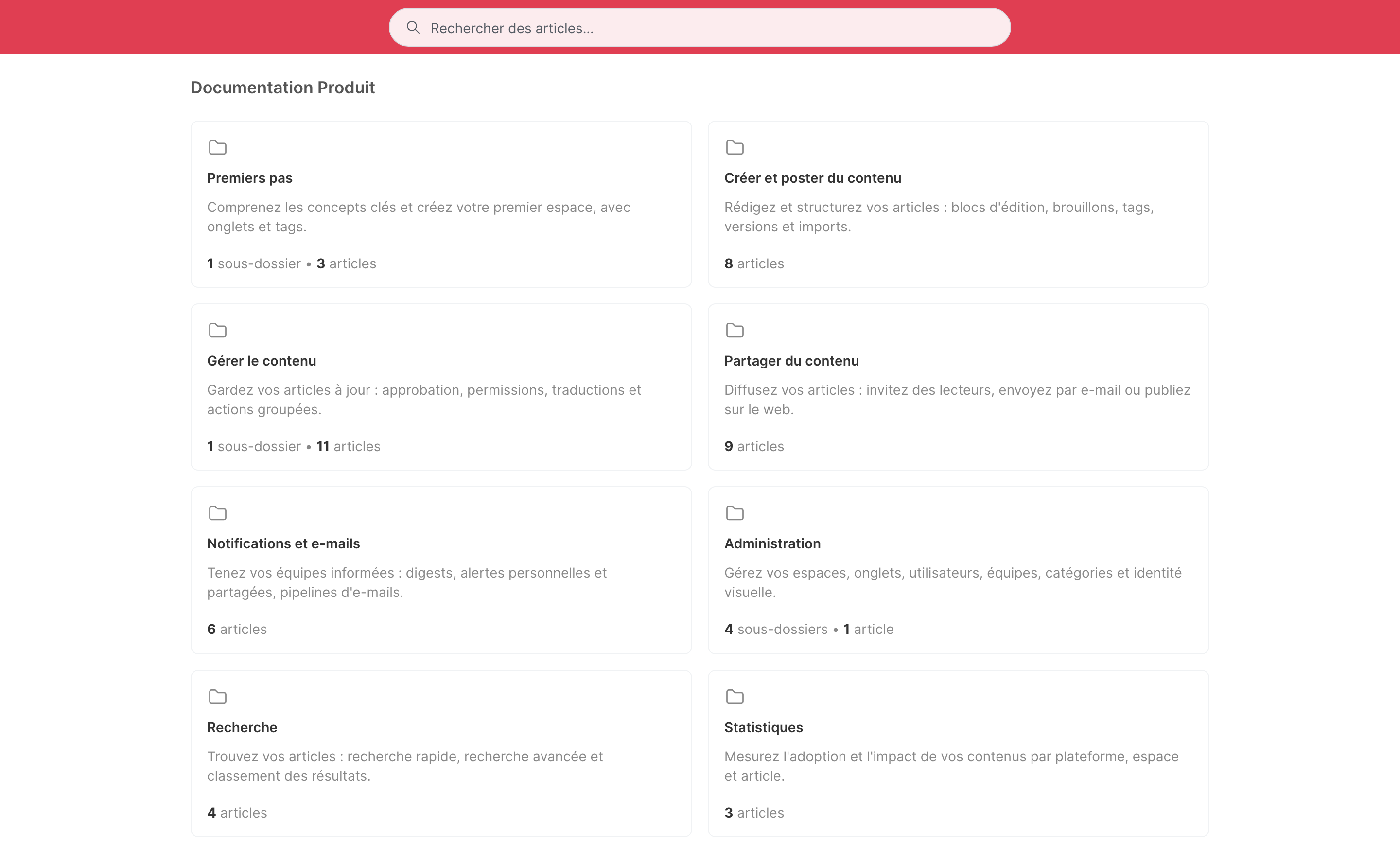The width and height of the screenshot is (1400, 841).
Task: Click the folder icon of Recherche
Action: pyautogui.click(x=218, y=697)
